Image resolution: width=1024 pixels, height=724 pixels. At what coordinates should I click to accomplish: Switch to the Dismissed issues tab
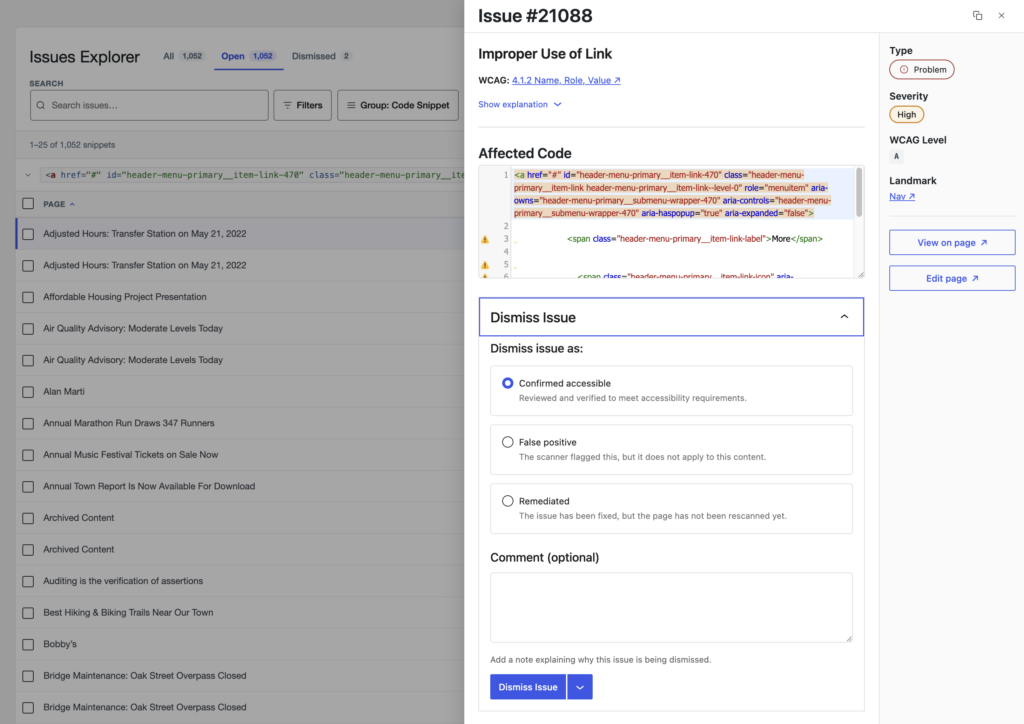point(321,56)
